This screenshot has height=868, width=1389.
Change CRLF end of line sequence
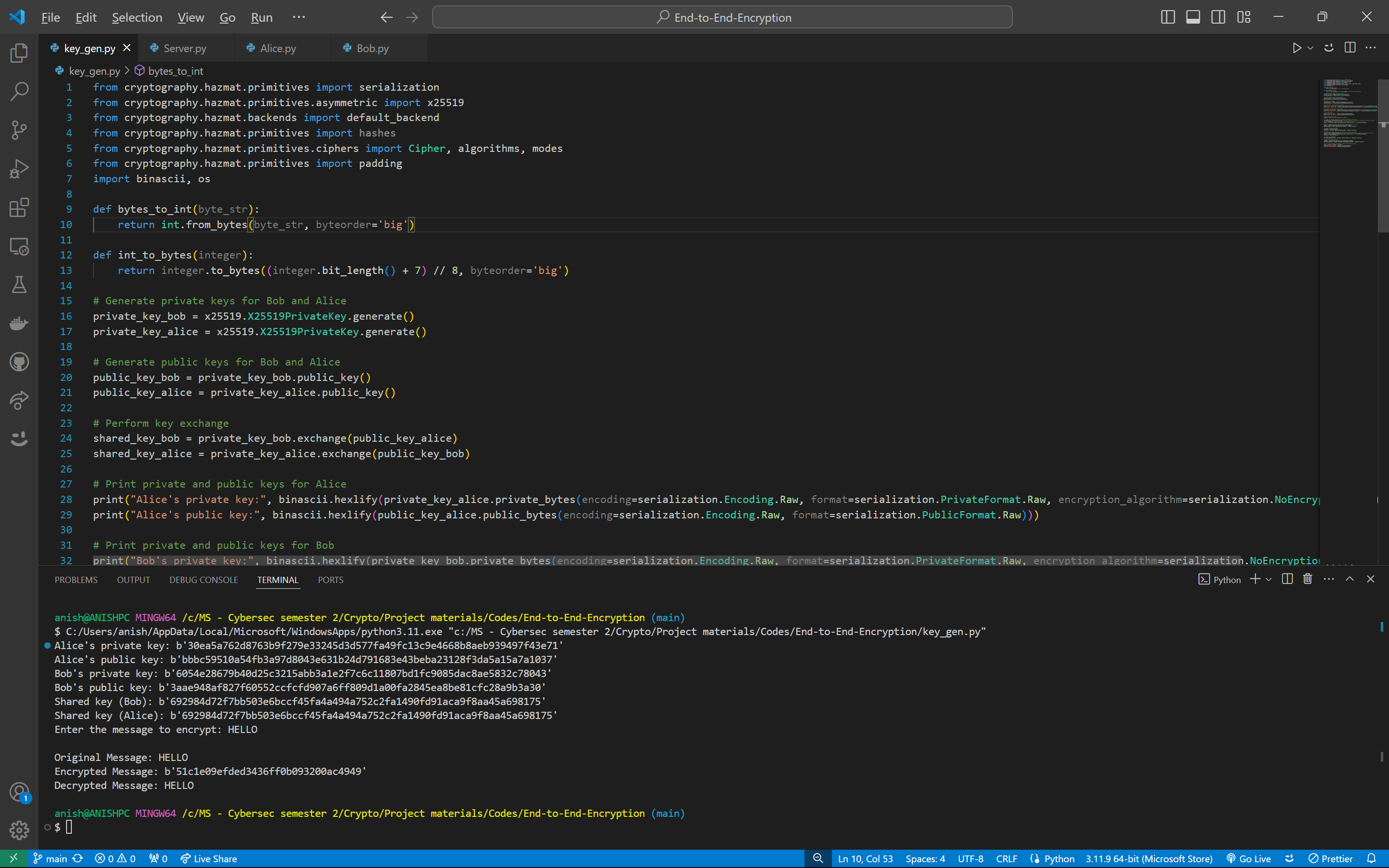point(1006,858)
